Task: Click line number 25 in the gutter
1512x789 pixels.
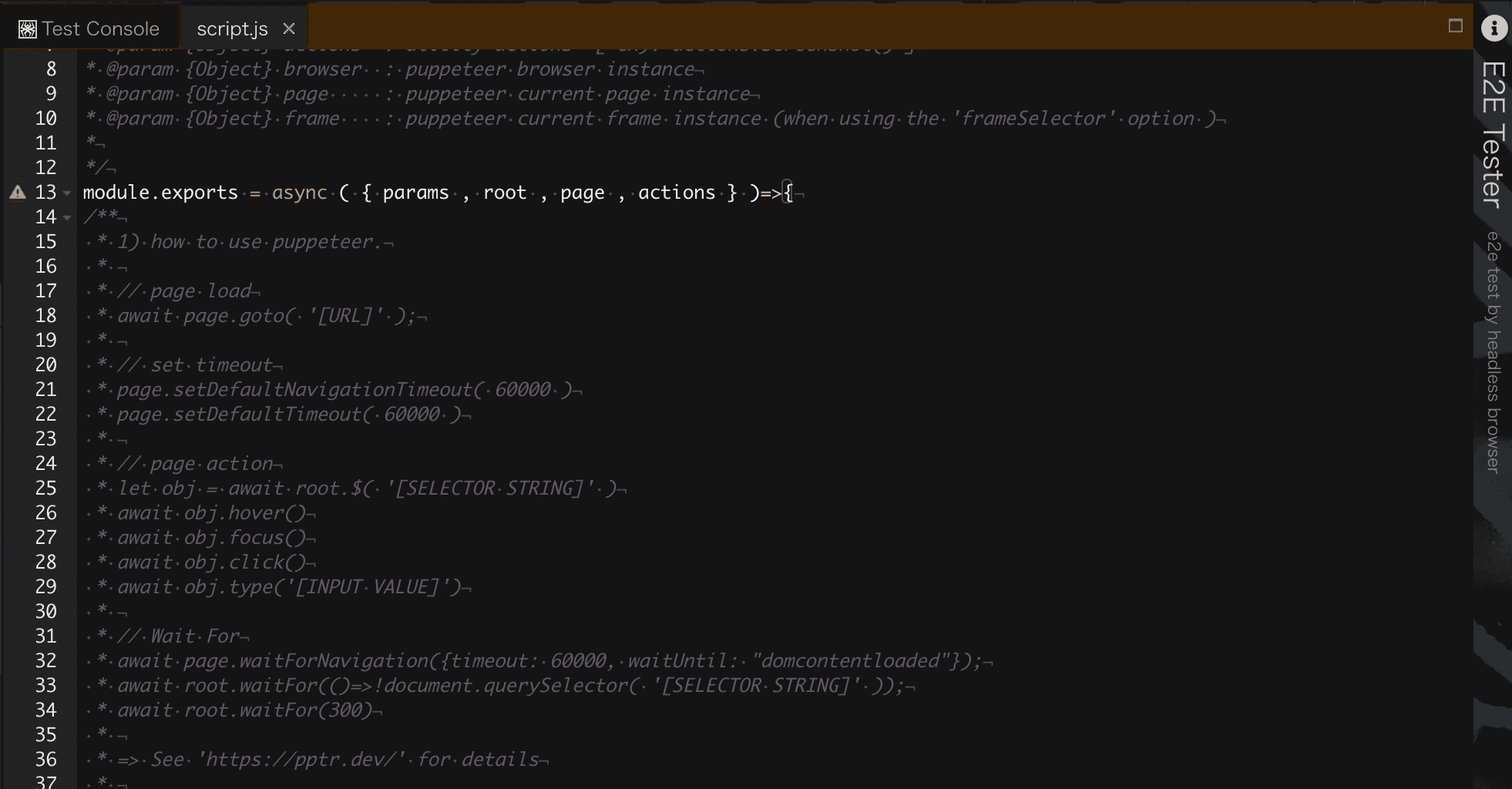Action: click(45, 488)
